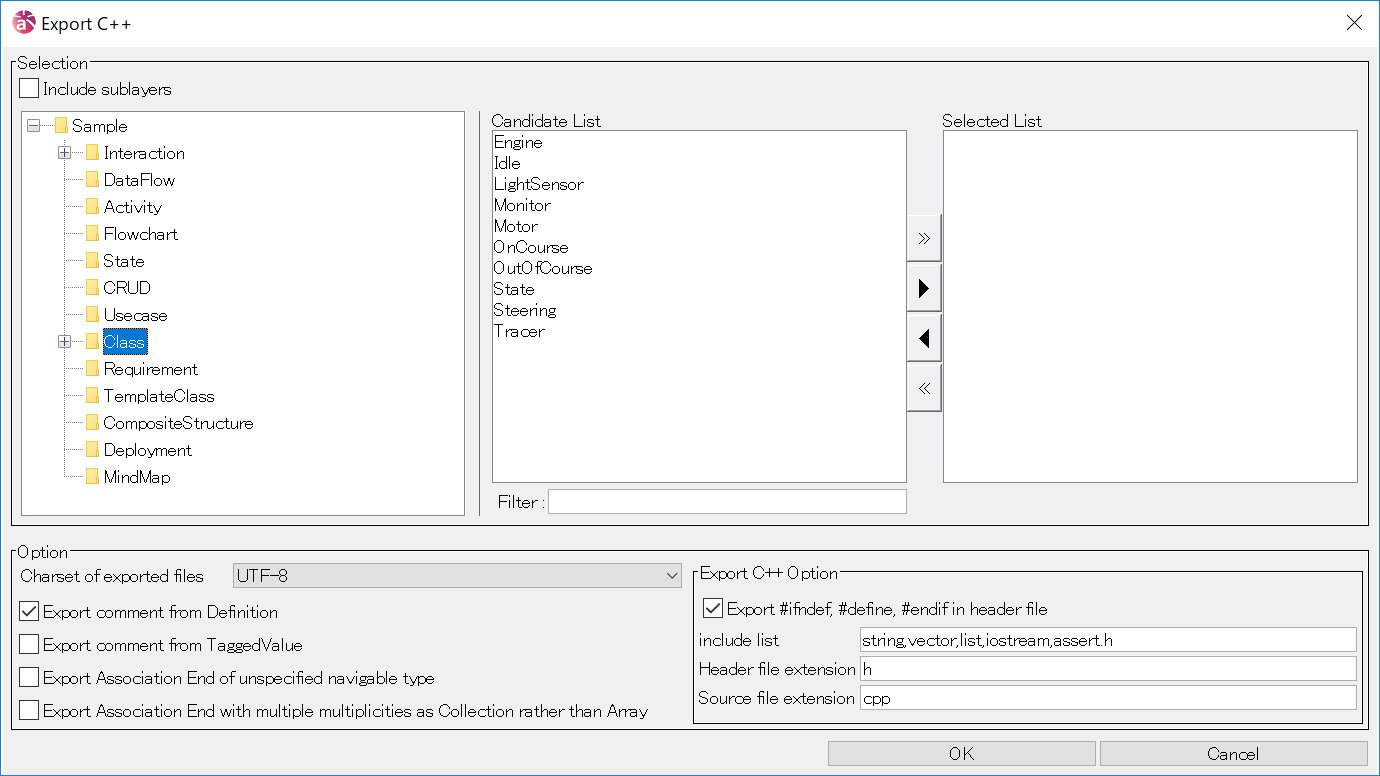1380x776 pixels.
Task: Check Export comment from TaggedValue
Action: (x=29, y=645)
